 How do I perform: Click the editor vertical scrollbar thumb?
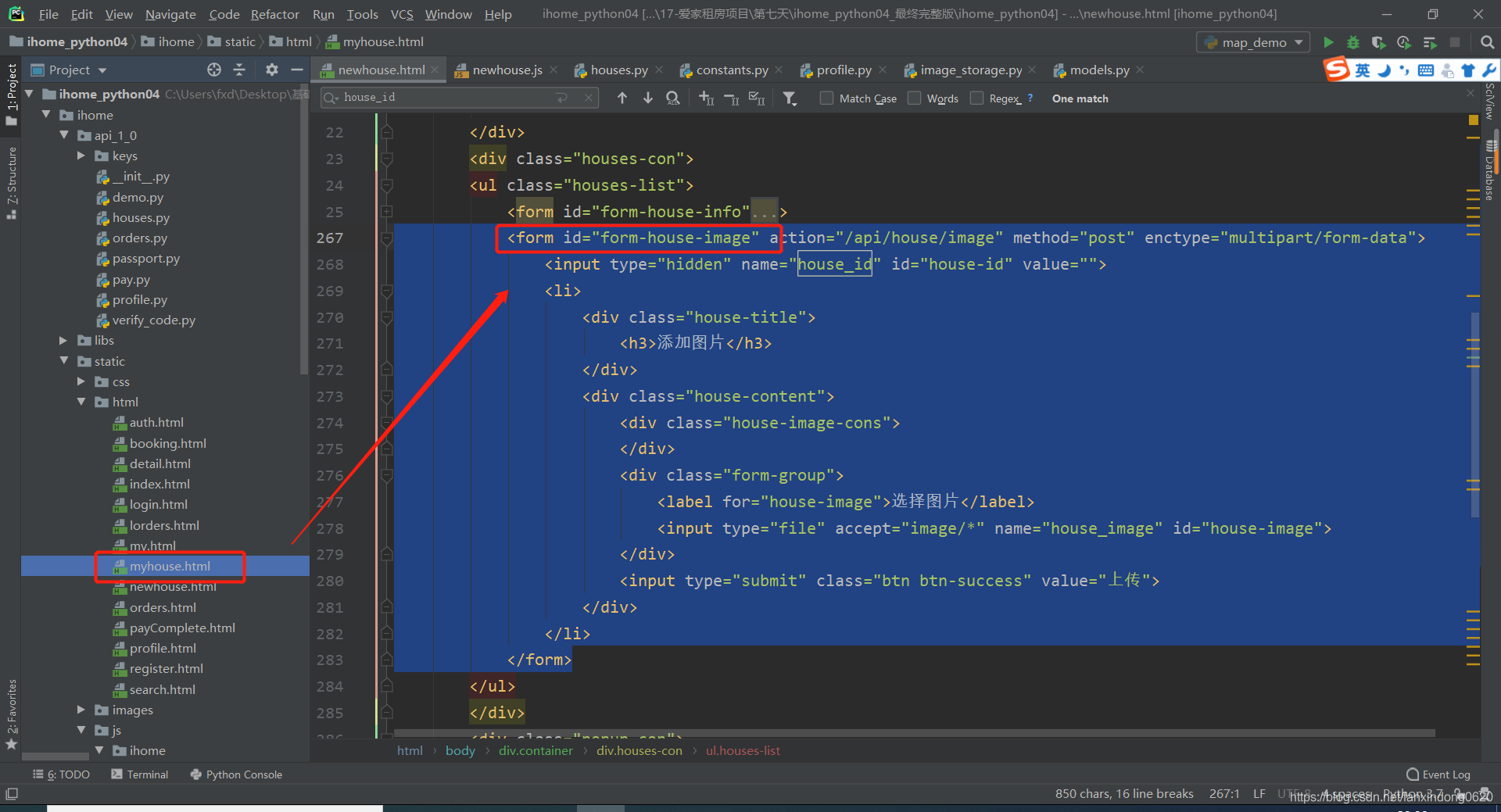(1475, 414)
